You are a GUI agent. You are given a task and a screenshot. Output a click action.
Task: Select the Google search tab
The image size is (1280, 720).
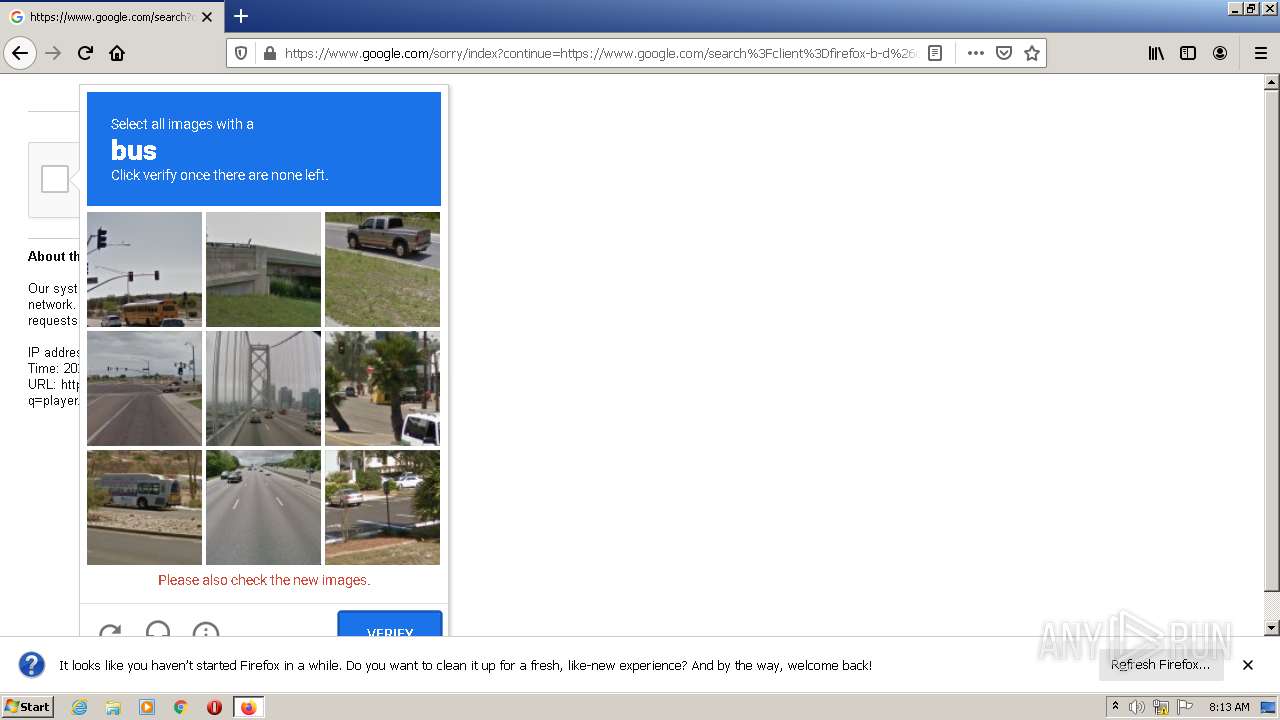coord(112,17)
